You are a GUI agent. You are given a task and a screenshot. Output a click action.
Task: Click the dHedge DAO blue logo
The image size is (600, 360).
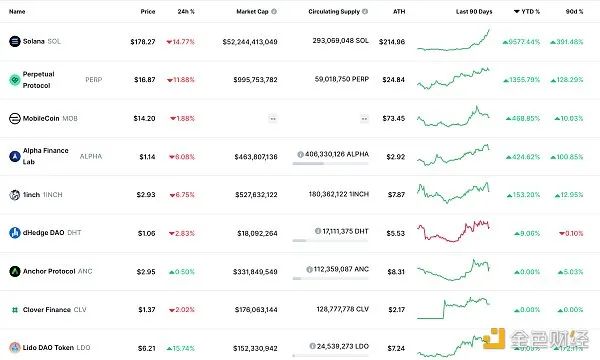click(15, 233)
